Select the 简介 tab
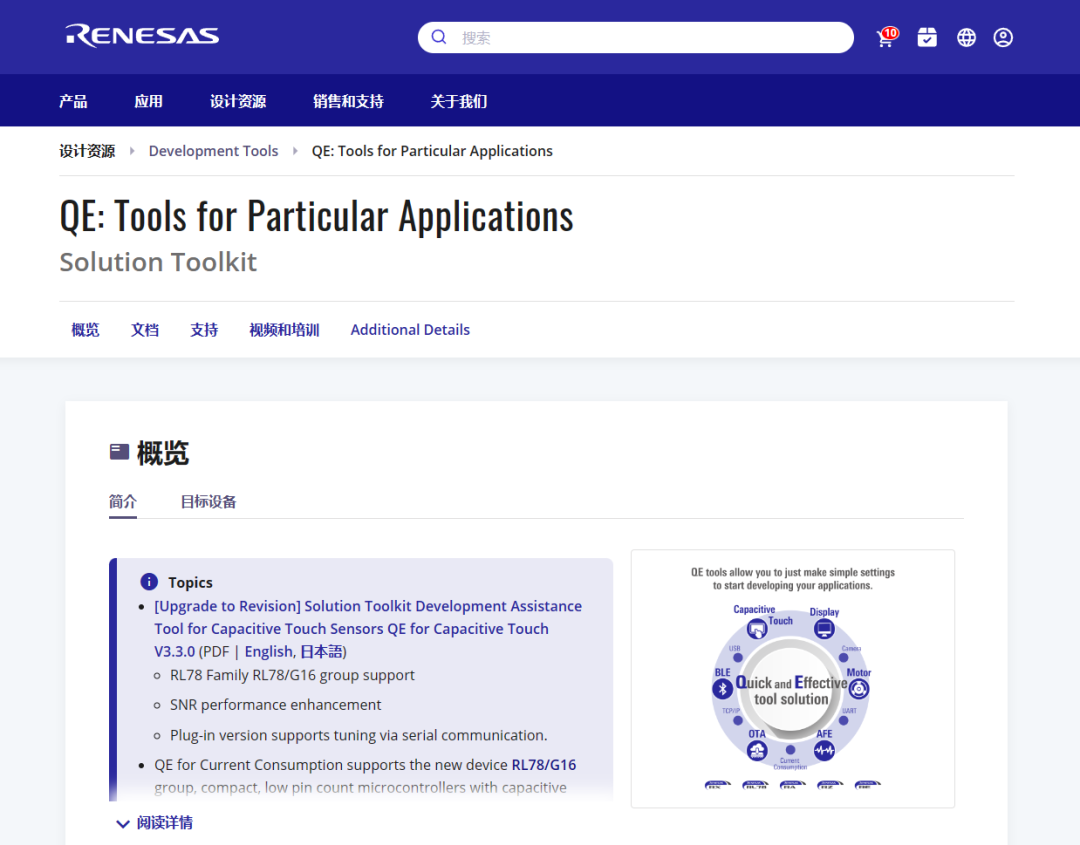 [123, 501]
